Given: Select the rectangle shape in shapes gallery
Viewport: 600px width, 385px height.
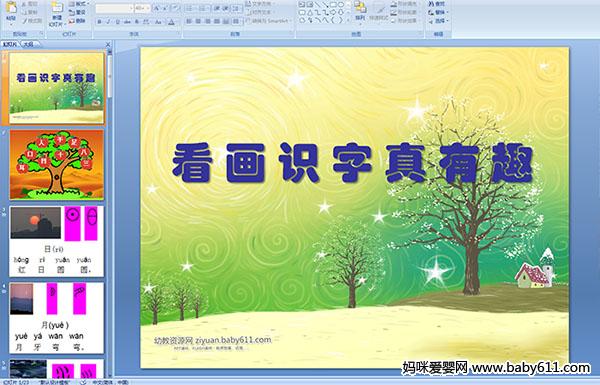Looking at the screenshot, I should tap(333, 5).
